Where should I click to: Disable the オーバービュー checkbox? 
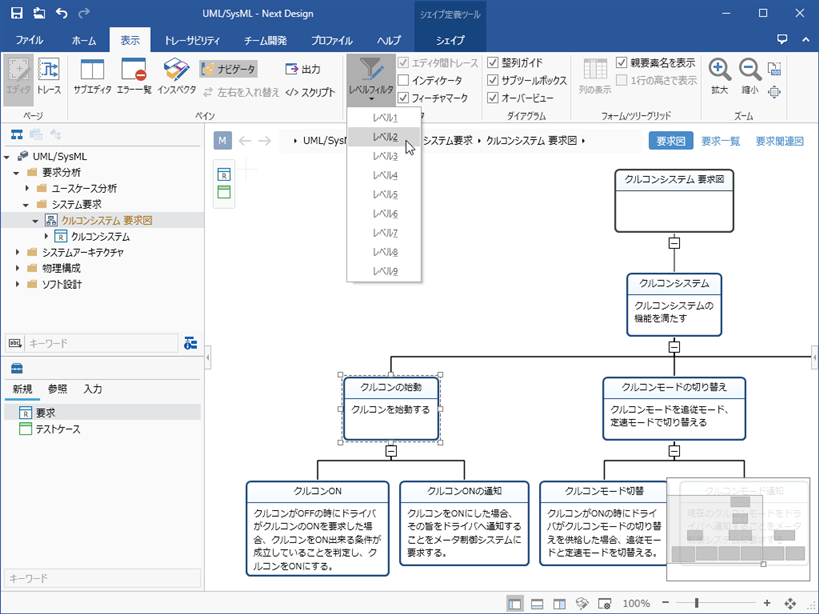pyautogui.click(x=492, y=98)
